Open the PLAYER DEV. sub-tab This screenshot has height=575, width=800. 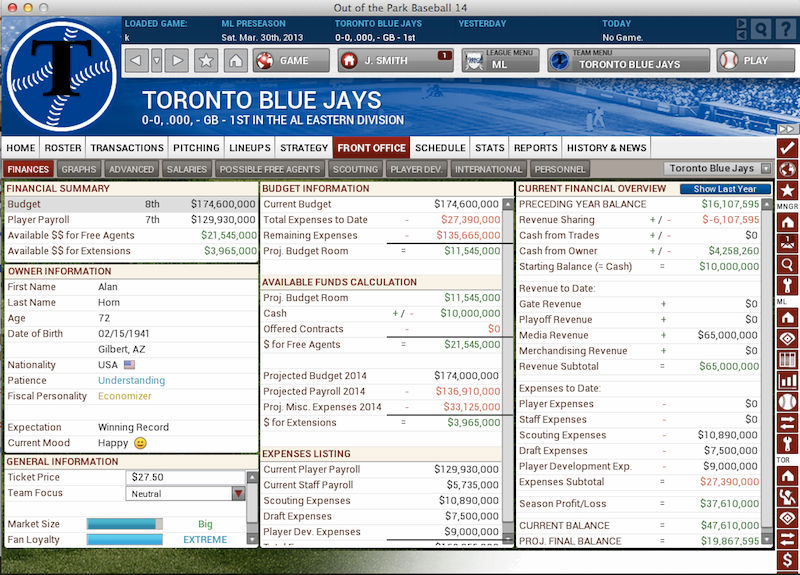415,169
